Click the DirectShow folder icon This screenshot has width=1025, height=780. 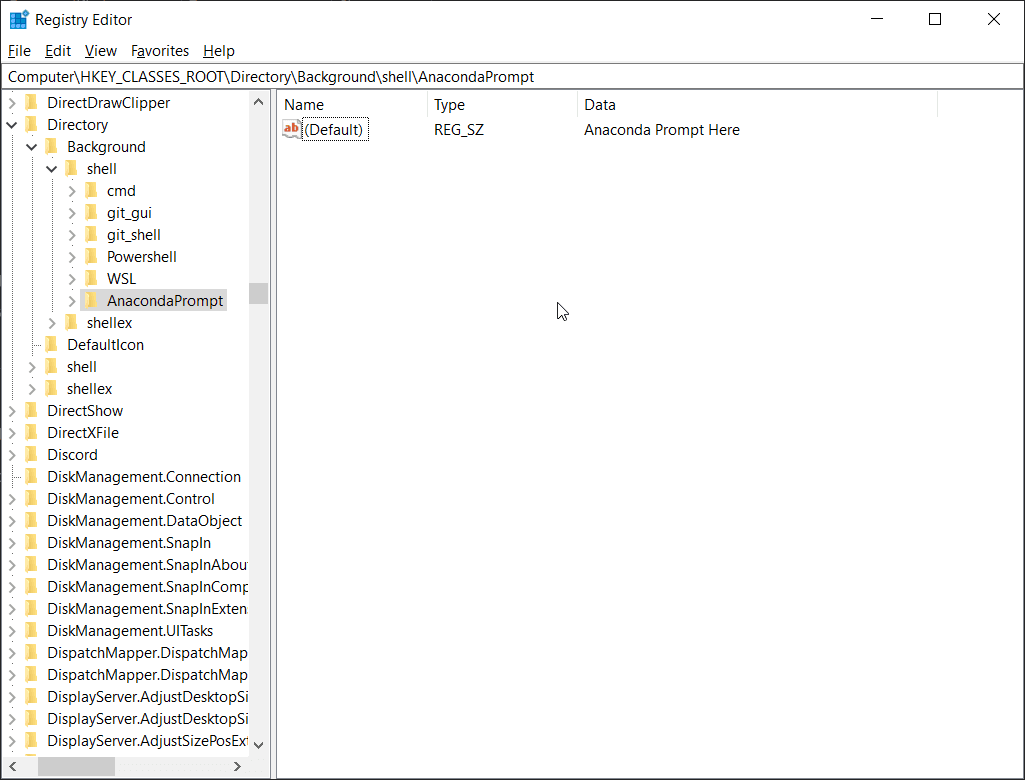pyautogui.click(x=31, y=410)
